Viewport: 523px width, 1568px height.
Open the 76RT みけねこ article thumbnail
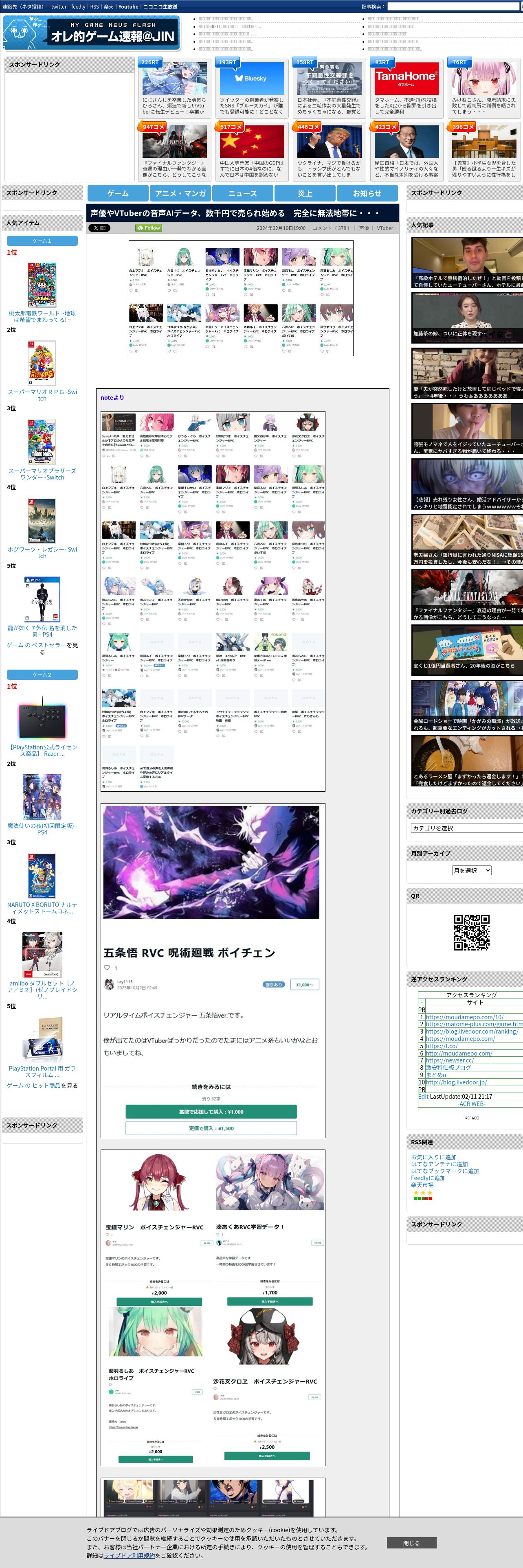pyautogui.click(x=483, y=79)
